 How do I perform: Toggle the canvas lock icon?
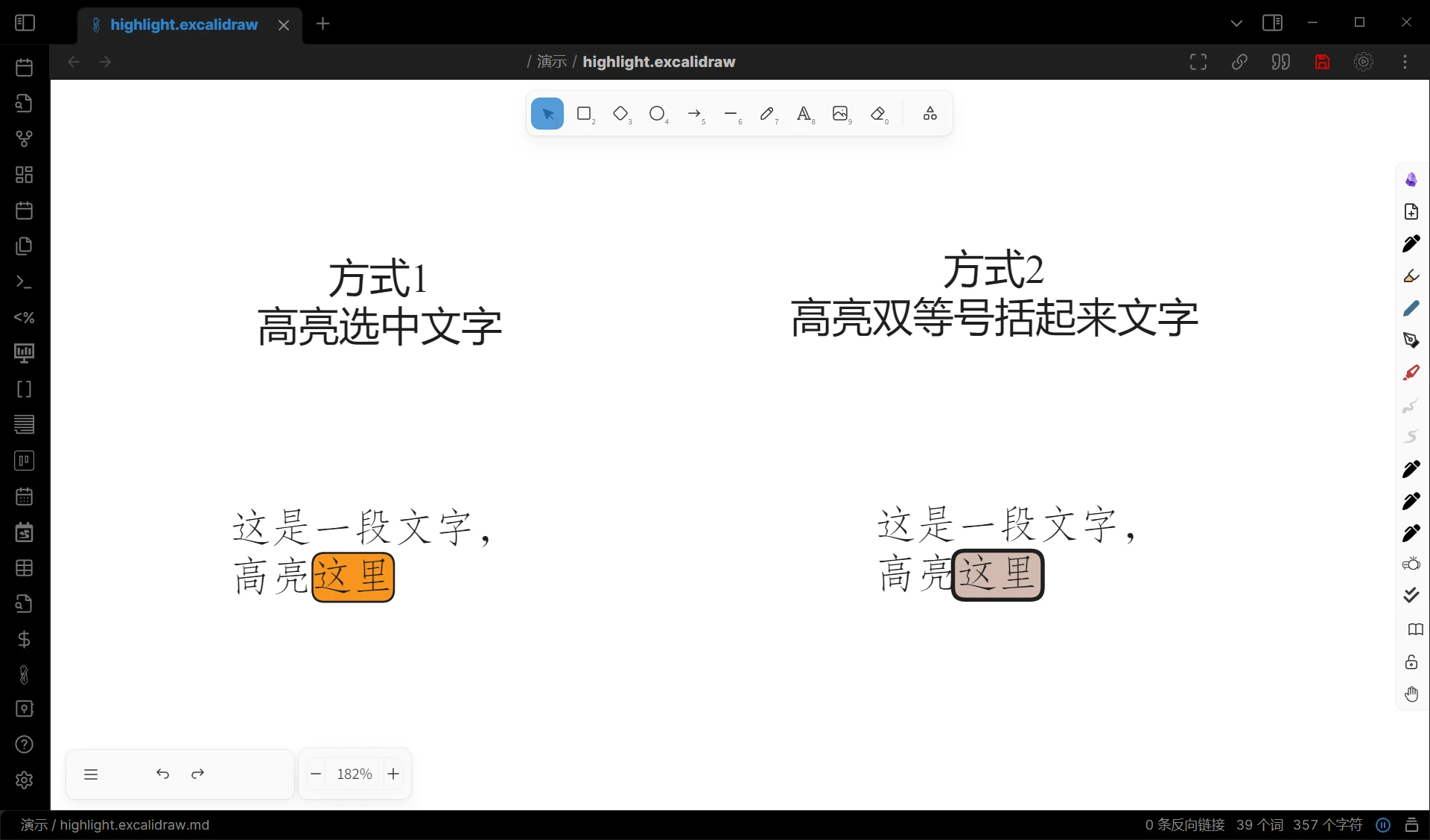(x=1411, y=662)
